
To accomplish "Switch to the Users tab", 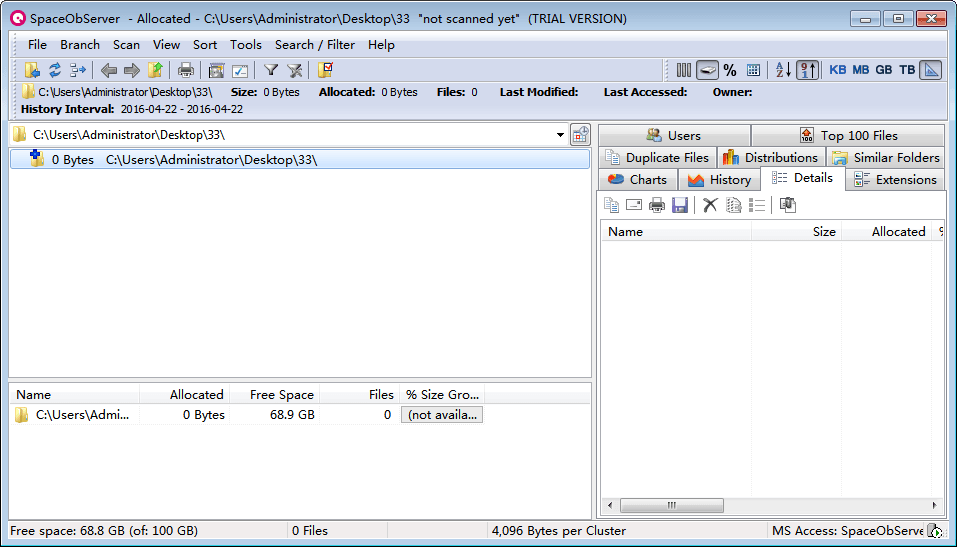I will (674, 136).
